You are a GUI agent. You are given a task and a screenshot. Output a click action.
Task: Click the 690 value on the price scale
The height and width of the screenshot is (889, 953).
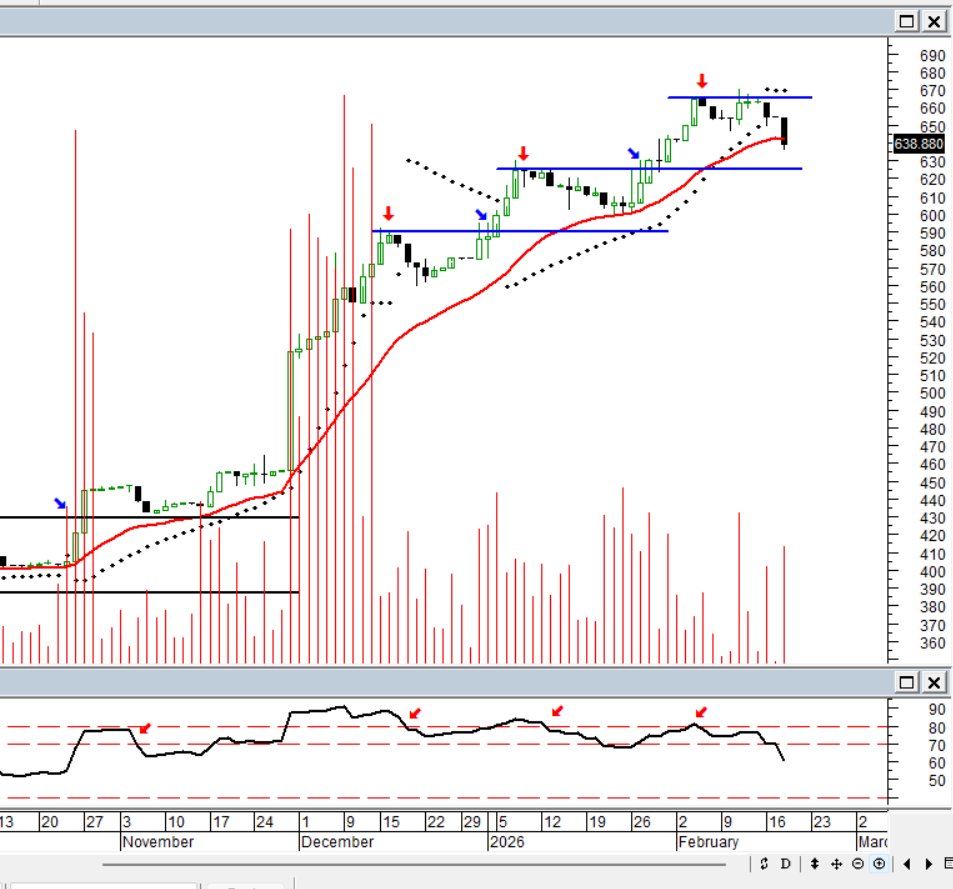(932, 56)
